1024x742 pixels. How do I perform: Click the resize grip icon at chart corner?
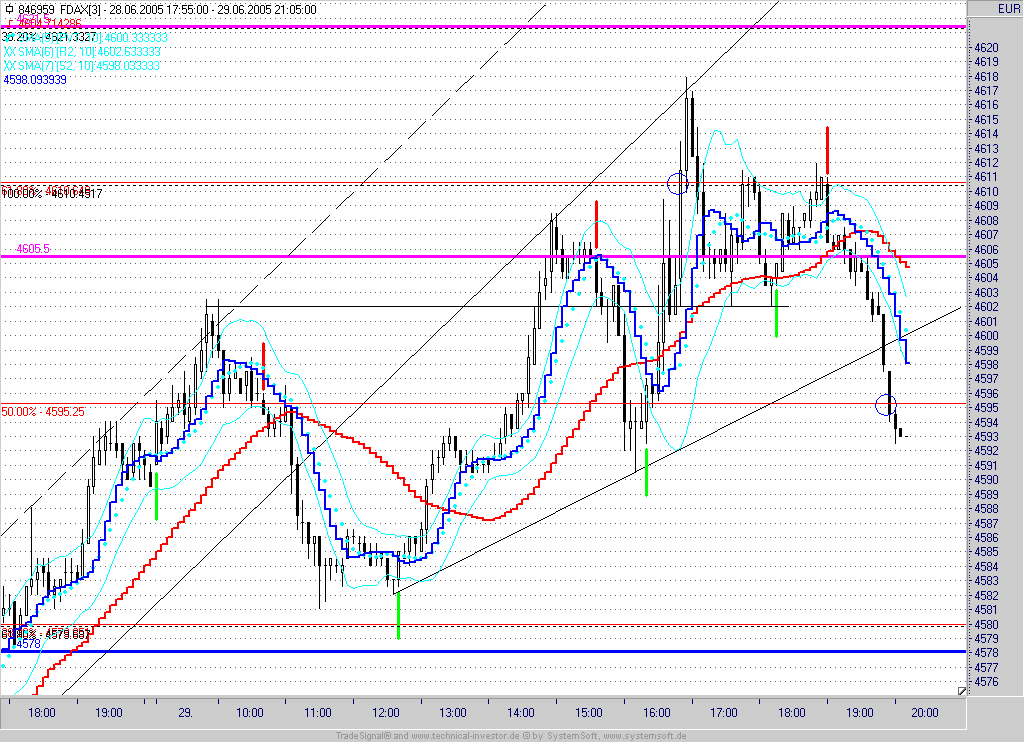coord(961,691)
